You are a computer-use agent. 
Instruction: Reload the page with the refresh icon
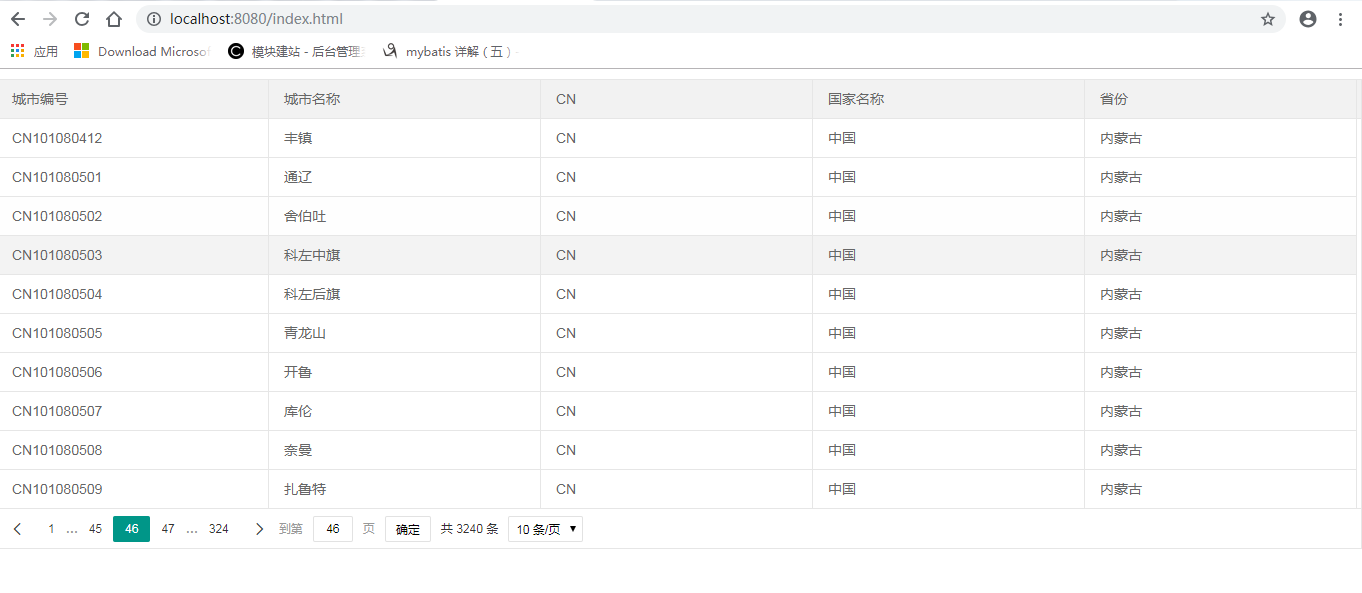point(82,19)
